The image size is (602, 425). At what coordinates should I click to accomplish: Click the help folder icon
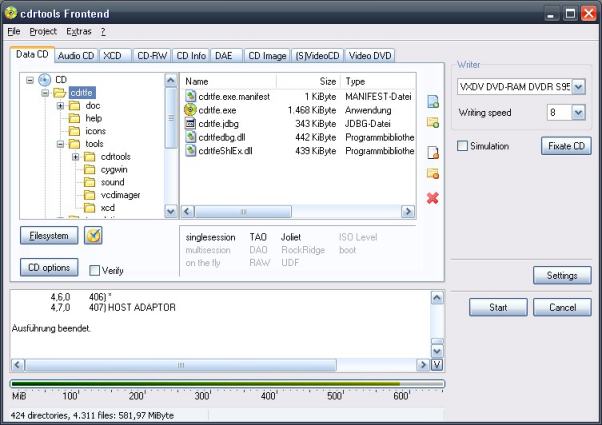click(74, 118)
